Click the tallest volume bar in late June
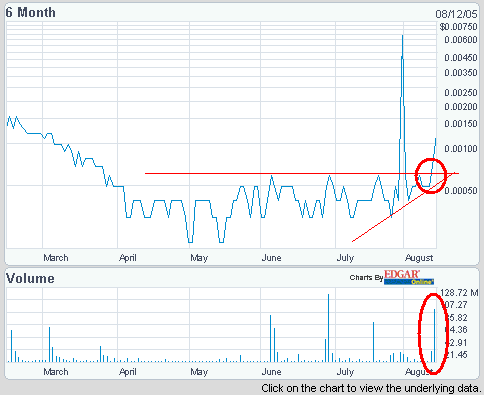 pyautogui.click(x=328, y=328)
